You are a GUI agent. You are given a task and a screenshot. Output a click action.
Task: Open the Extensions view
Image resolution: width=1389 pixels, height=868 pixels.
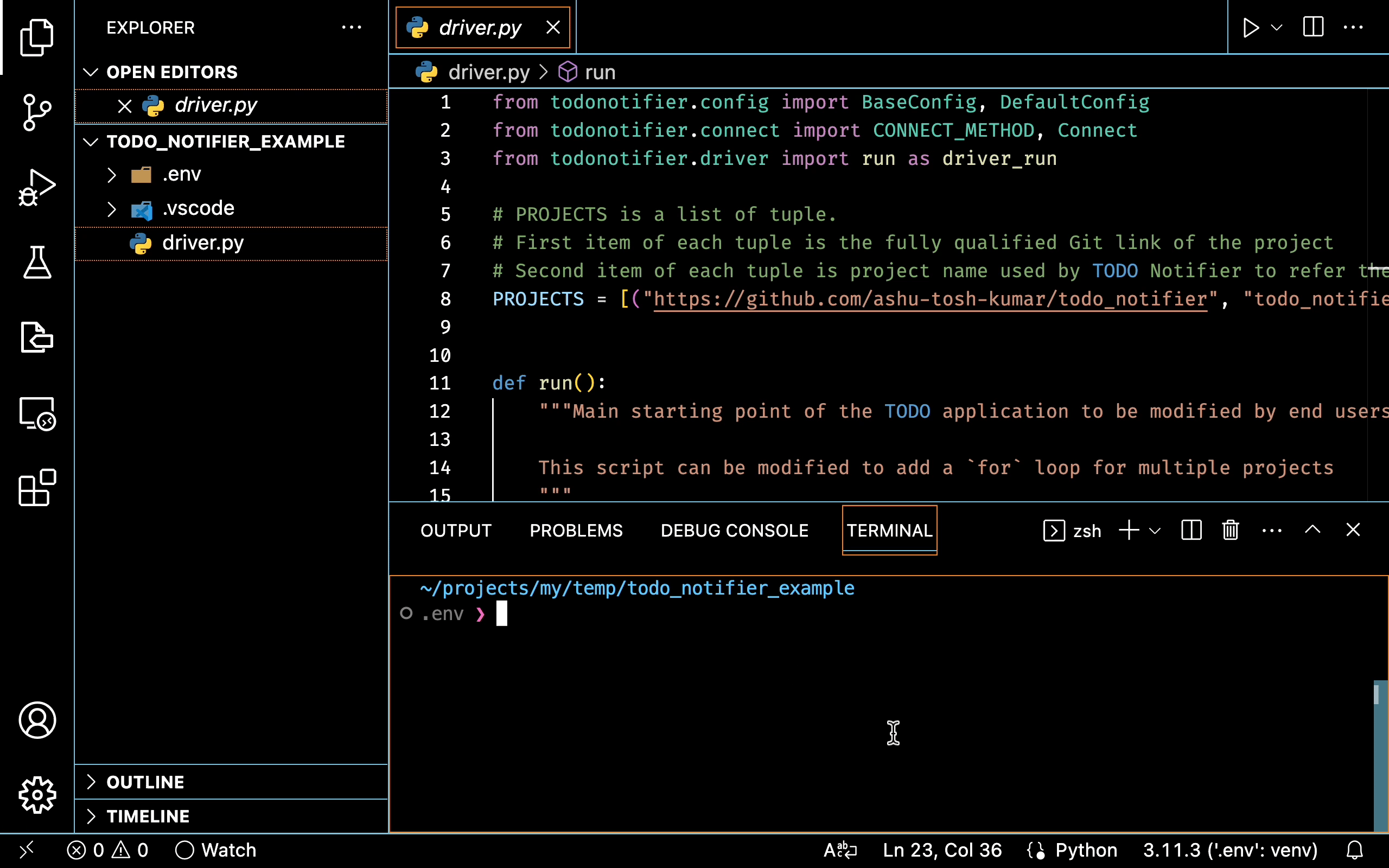tap(37, 487)
